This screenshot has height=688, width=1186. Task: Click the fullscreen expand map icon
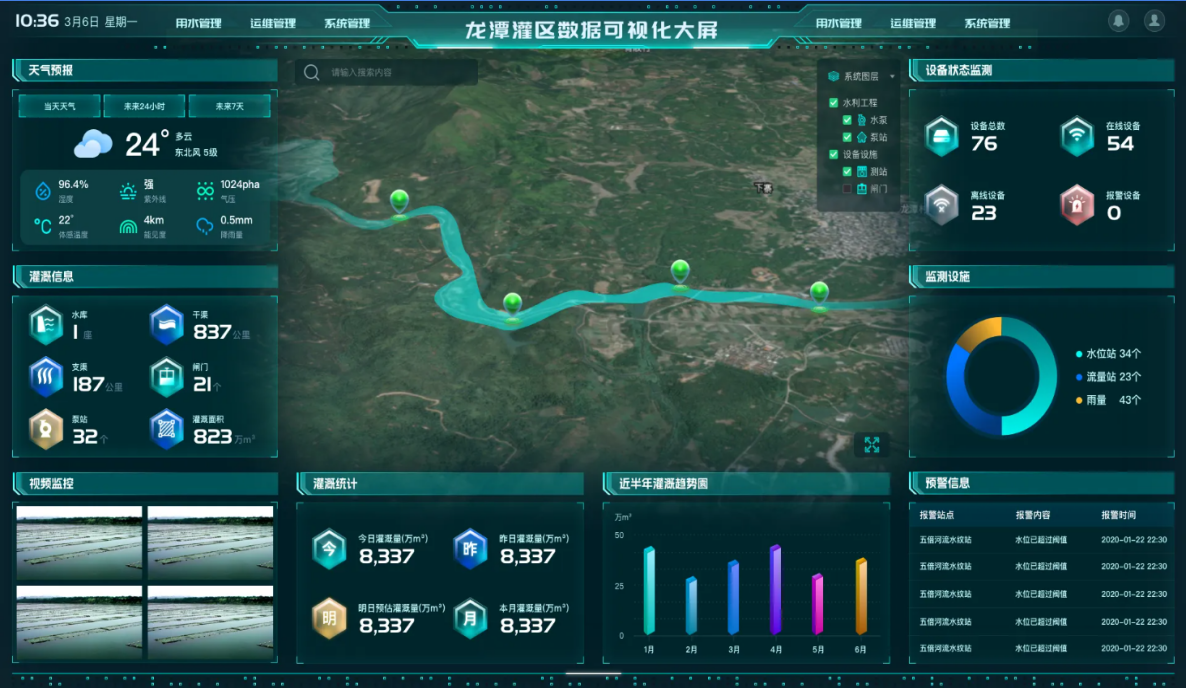872,445
